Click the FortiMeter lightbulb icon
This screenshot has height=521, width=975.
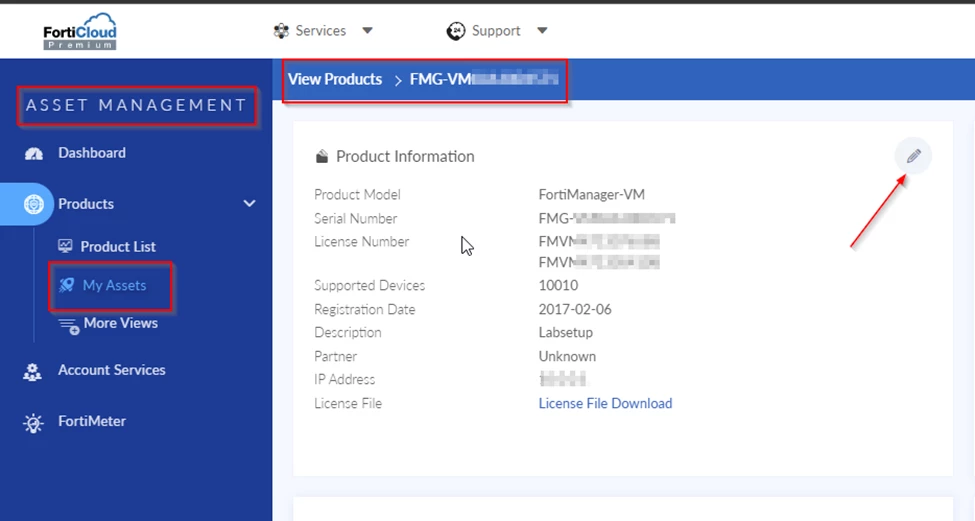pyautogui.click(x=33, y=423)
